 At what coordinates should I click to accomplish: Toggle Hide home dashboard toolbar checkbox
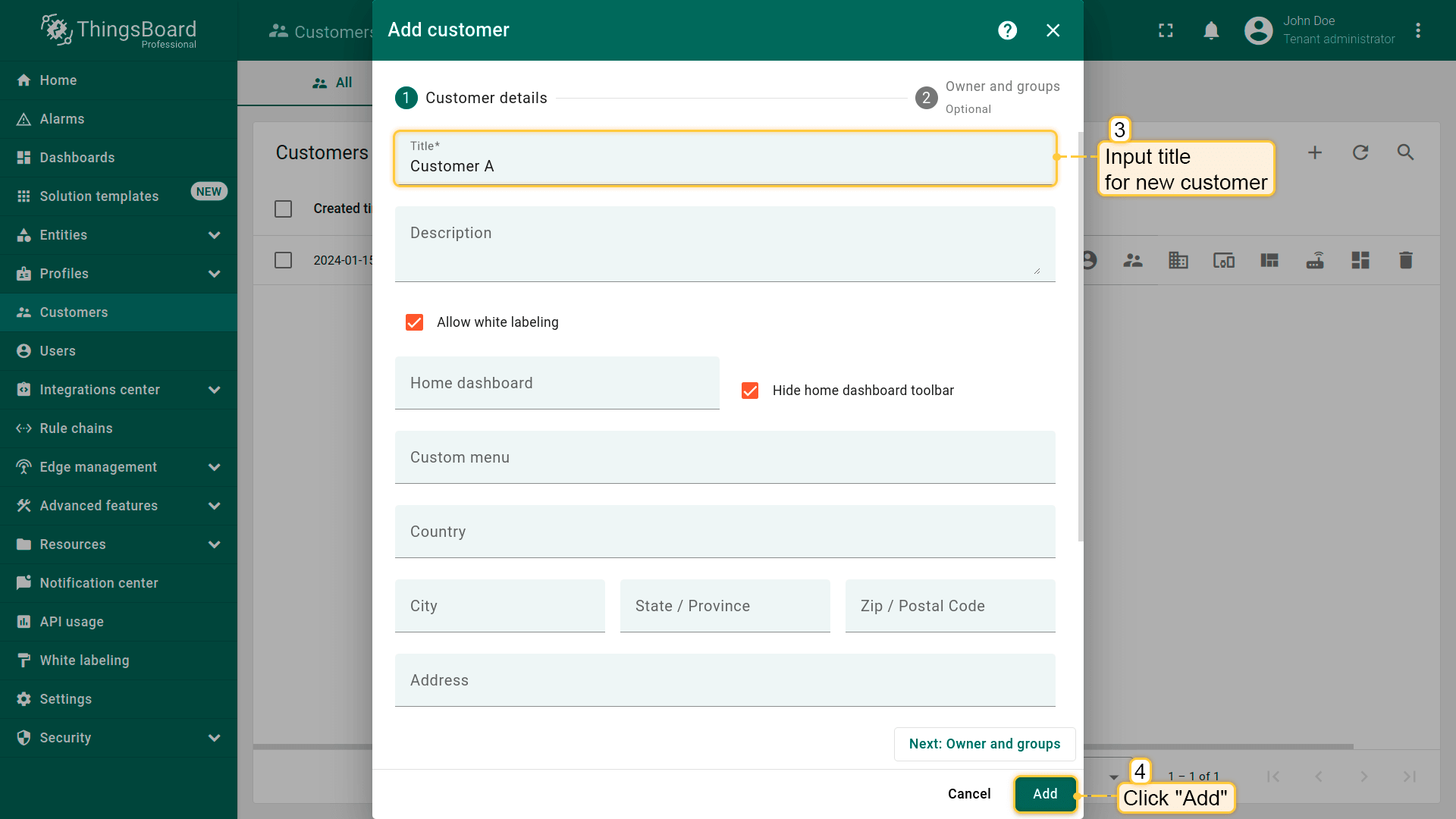click(750, 391)
